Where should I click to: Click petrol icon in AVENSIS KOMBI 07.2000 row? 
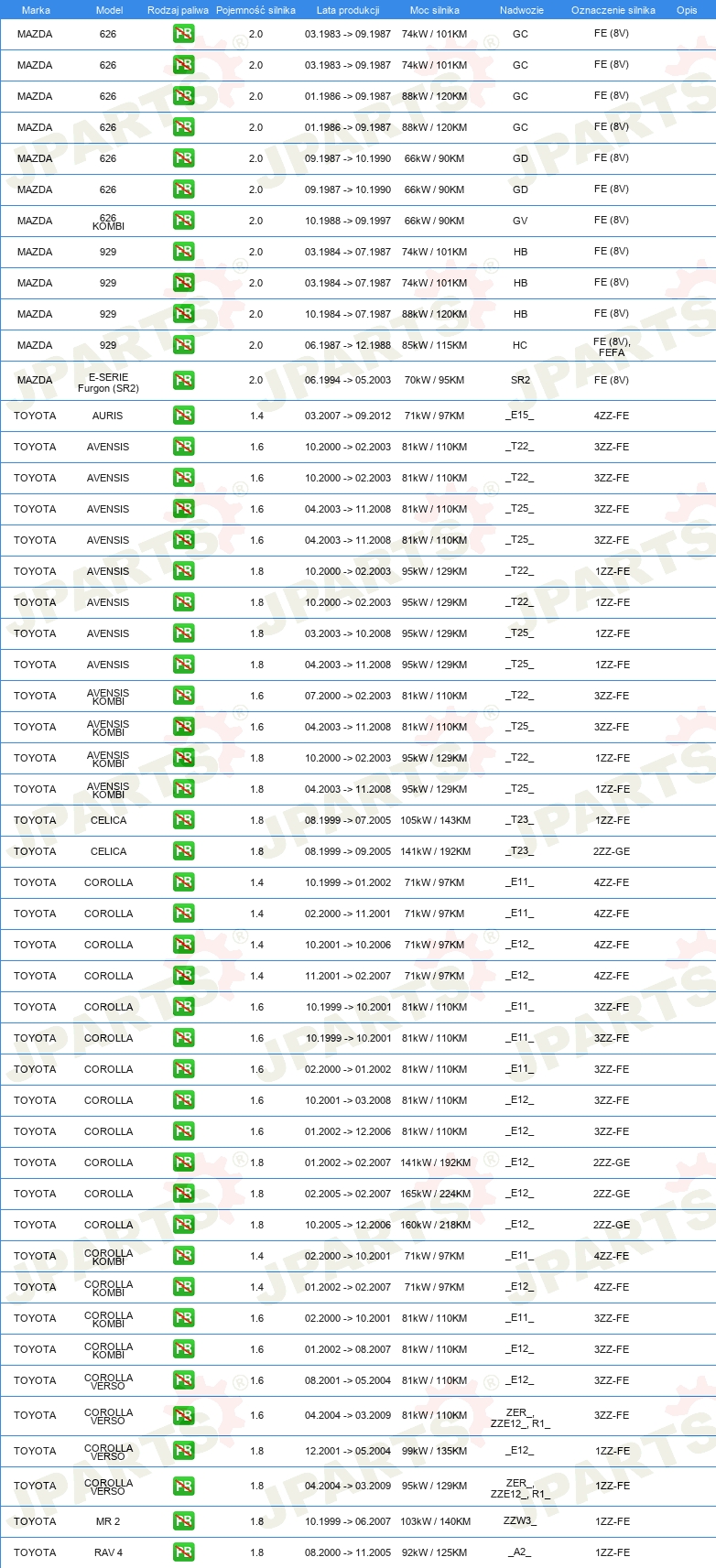point(184,696)
